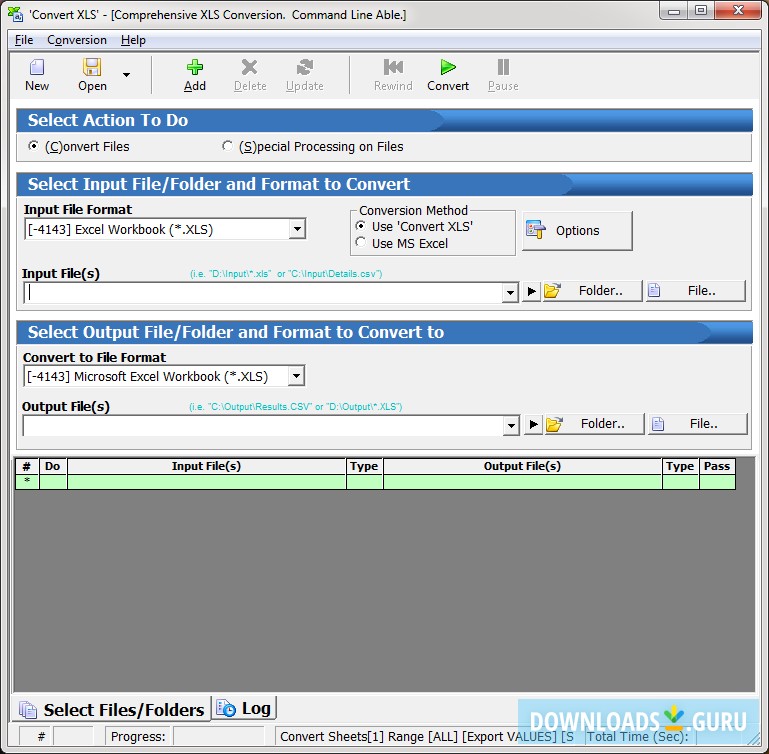Click the app icon in title bar
This screenshot has width=769, height=754.
click(x=15, y=14)
